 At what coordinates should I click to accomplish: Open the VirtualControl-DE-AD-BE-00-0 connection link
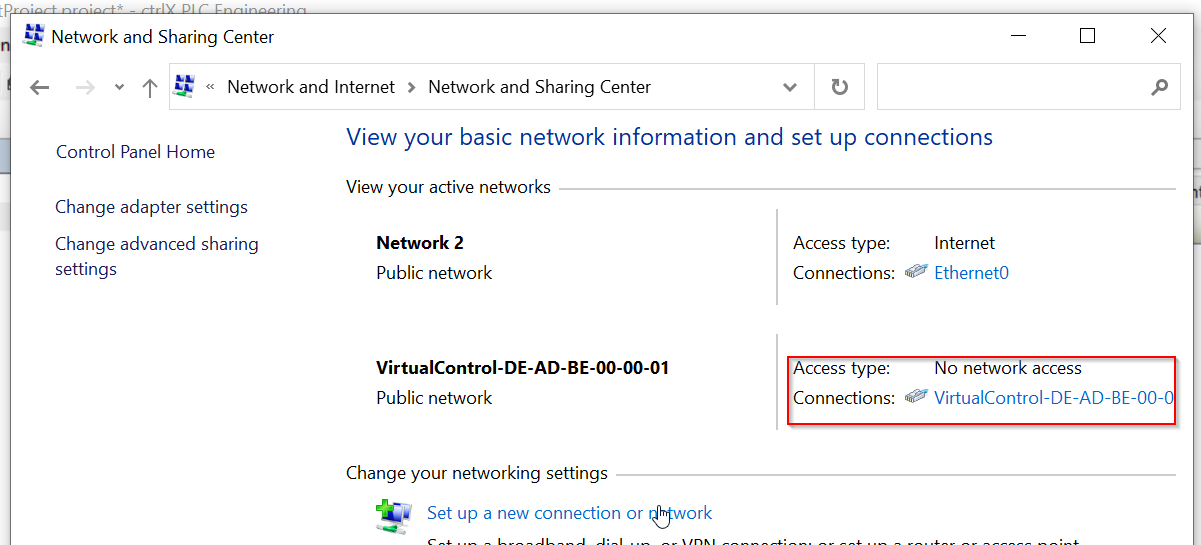pos(1053,397)
